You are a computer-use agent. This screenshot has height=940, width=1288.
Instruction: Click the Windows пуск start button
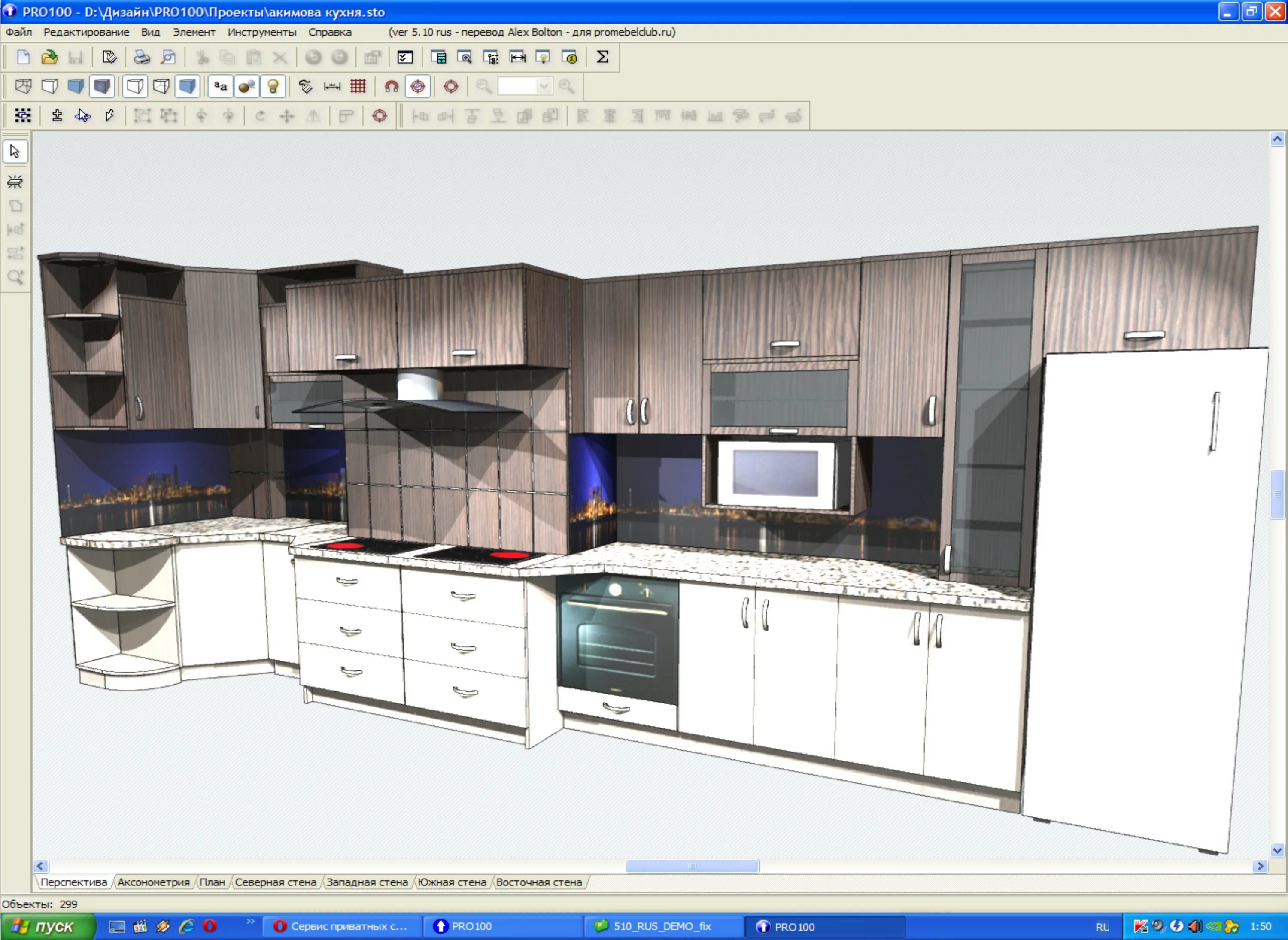point(48,926)
